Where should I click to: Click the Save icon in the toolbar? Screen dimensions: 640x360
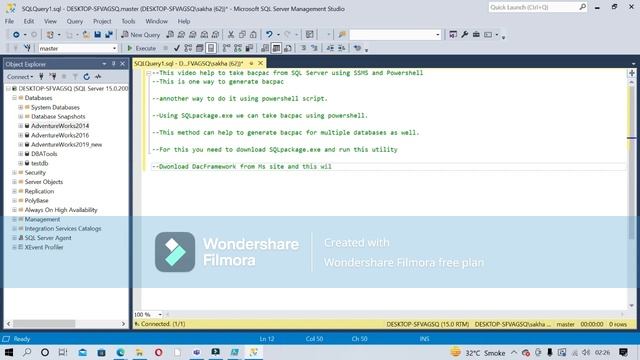click(x=97, y=35)
